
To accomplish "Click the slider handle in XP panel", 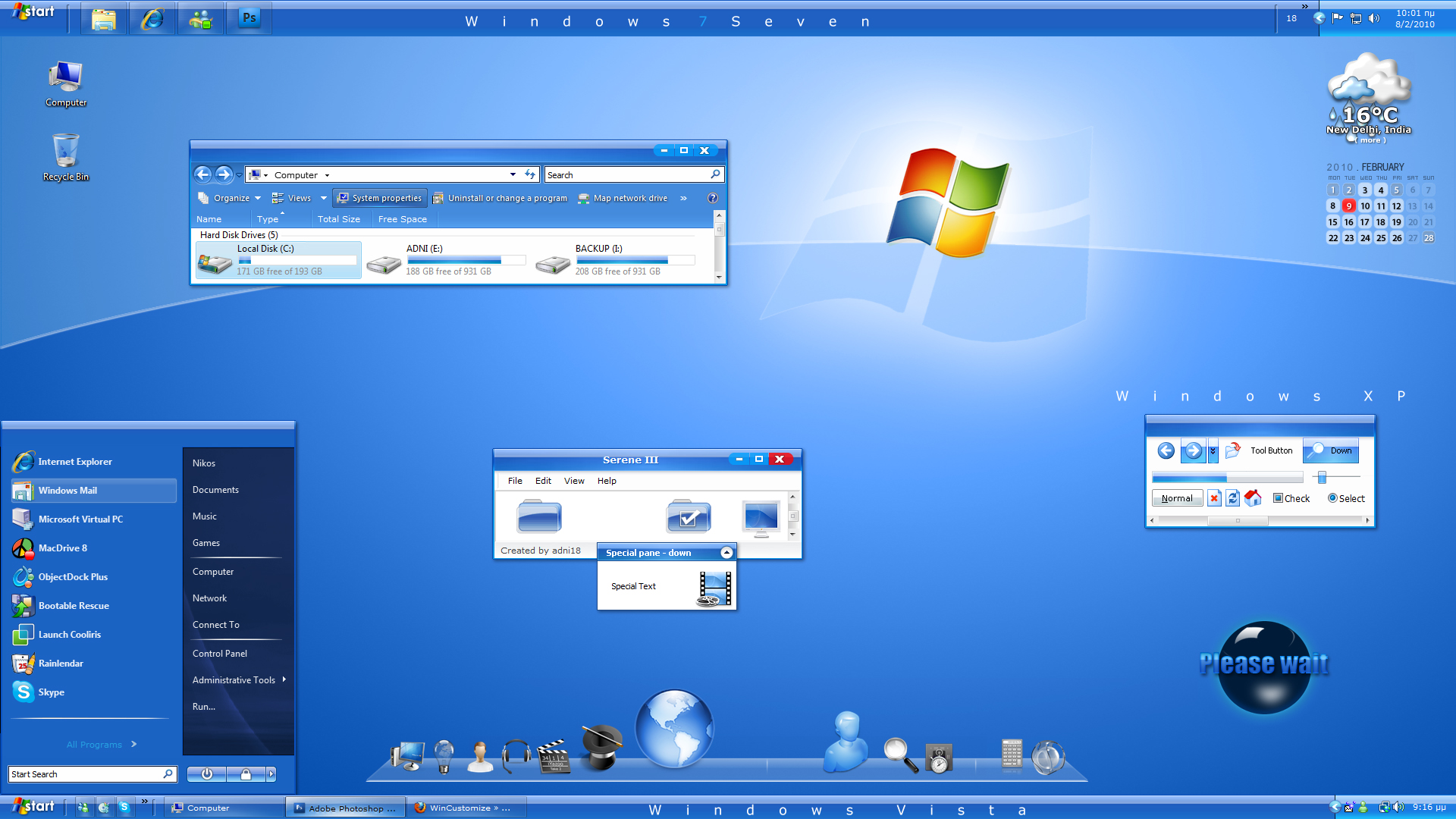I will point(1322,477).
